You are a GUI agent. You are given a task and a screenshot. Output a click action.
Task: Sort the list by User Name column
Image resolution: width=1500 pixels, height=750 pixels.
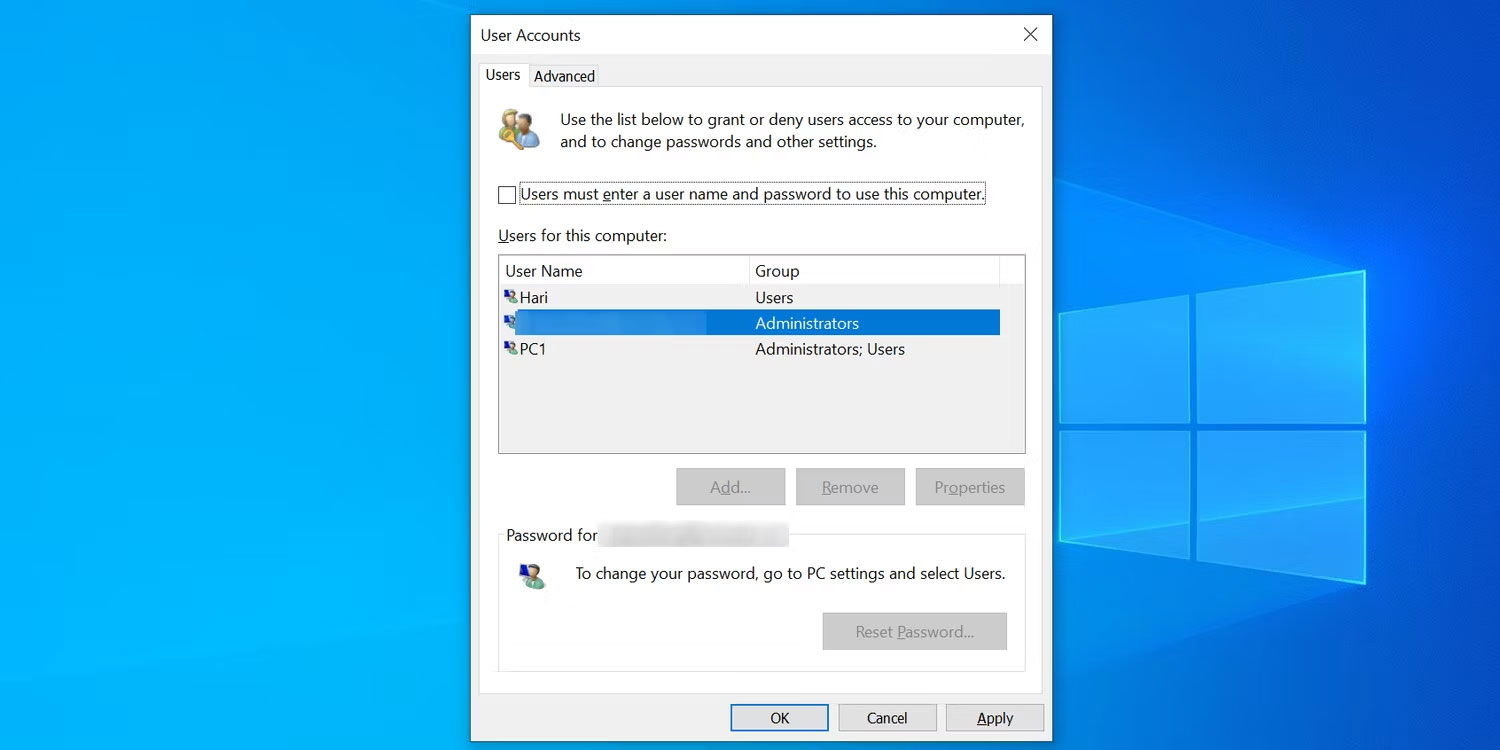coord(544,270)
